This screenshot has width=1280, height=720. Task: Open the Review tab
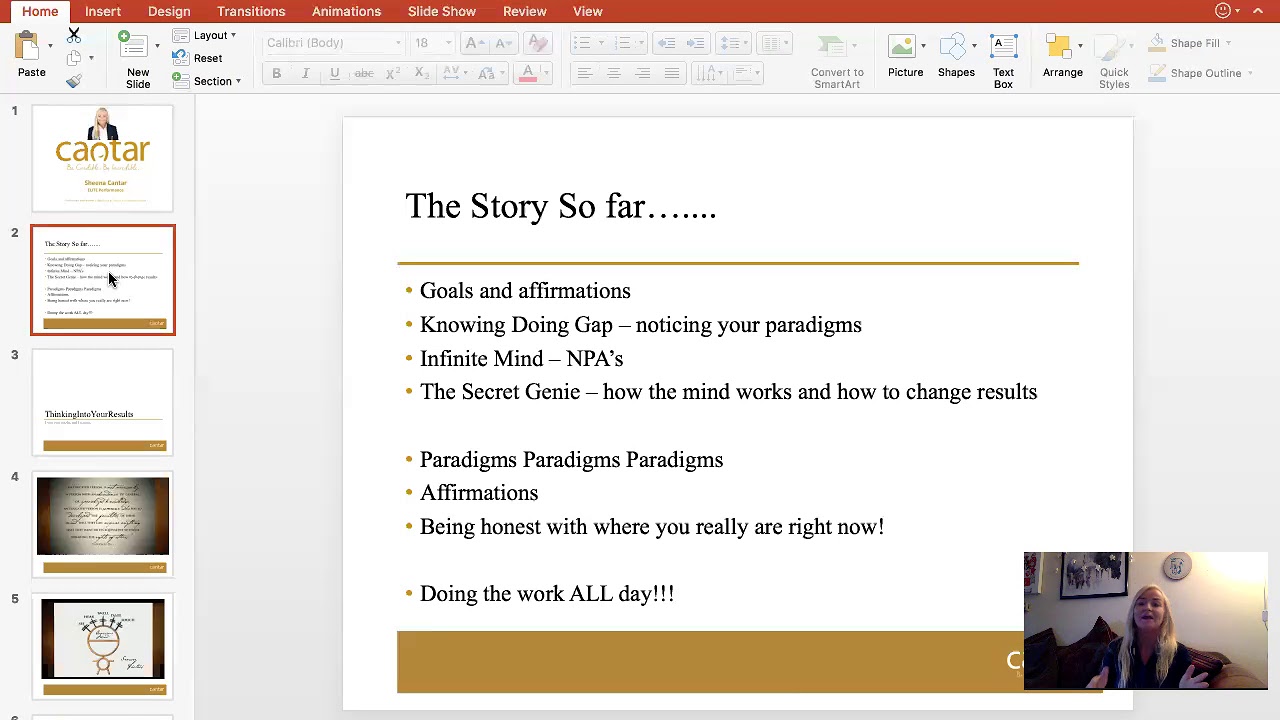tap(525, 11)
